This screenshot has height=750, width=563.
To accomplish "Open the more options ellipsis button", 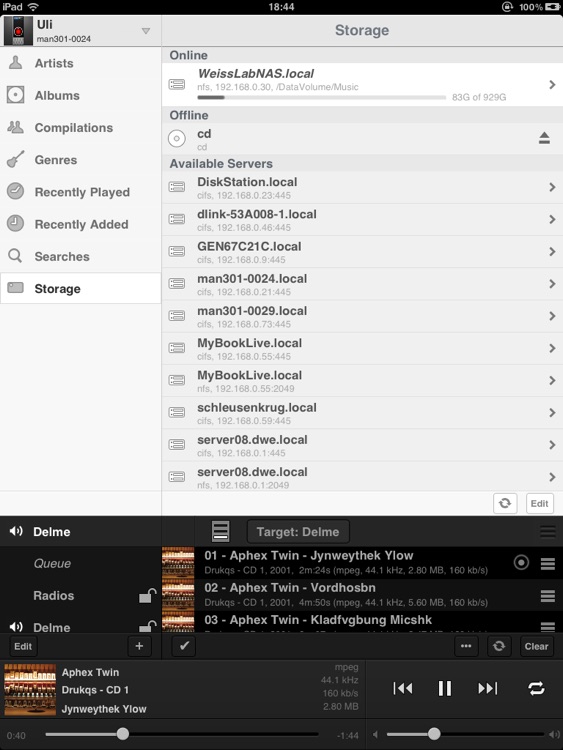I will [466, 646].
